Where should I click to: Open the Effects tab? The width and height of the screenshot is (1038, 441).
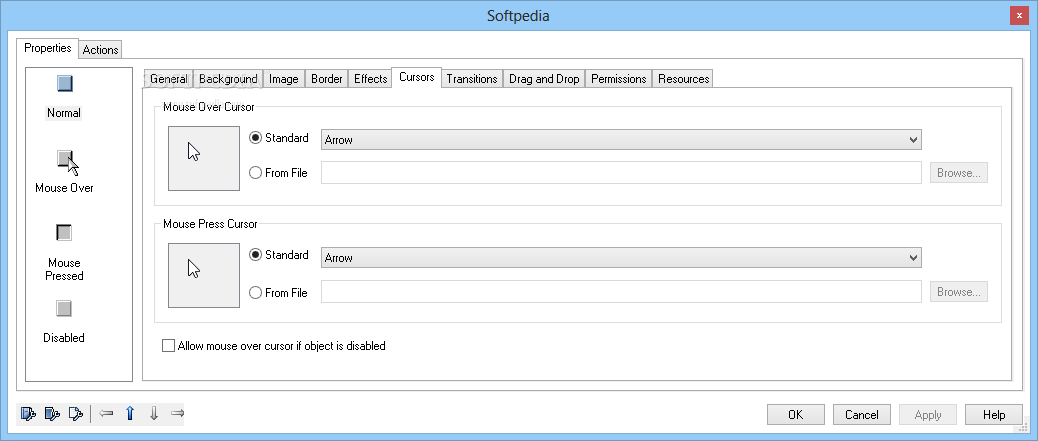tap(371, 79)
